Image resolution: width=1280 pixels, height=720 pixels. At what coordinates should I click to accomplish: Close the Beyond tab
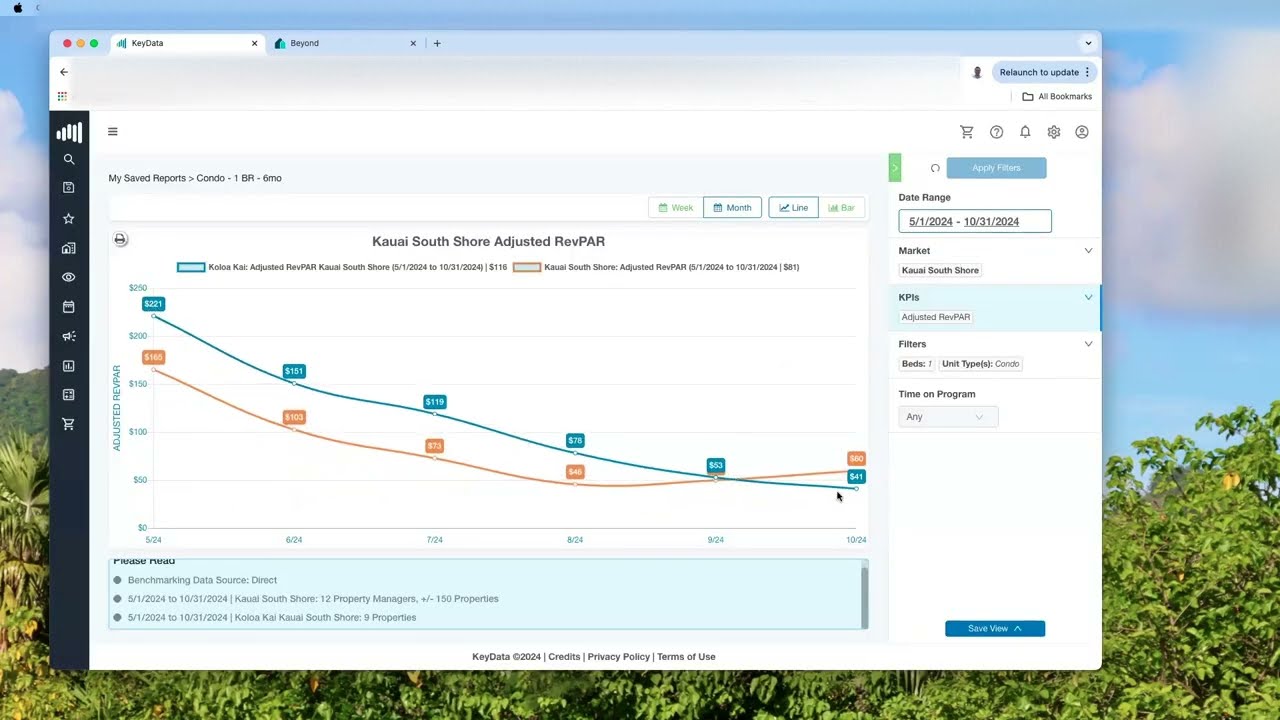tap(413, 43)
